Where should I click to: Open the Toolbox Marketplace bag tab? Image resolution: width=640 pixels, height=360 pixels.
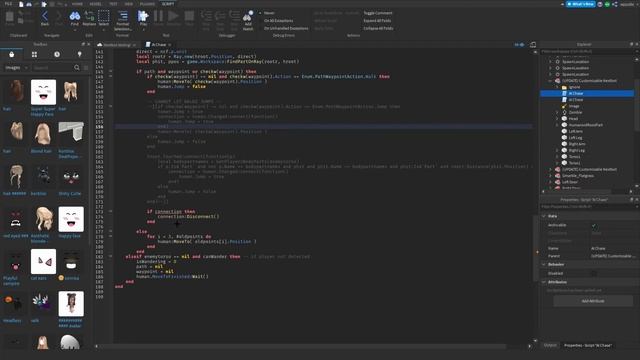point(11,54)
